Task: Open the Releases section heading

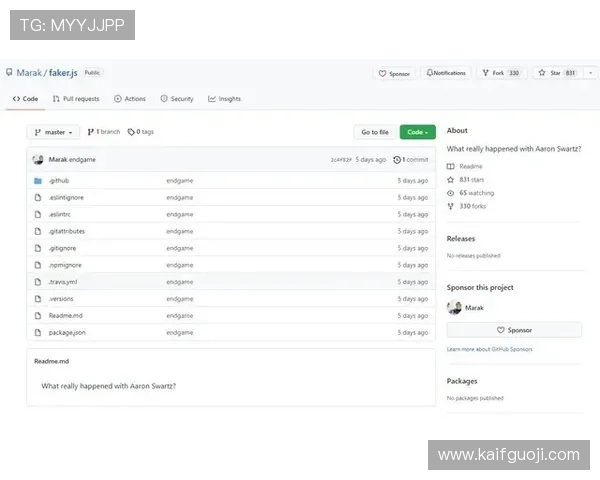Action: 461,238
